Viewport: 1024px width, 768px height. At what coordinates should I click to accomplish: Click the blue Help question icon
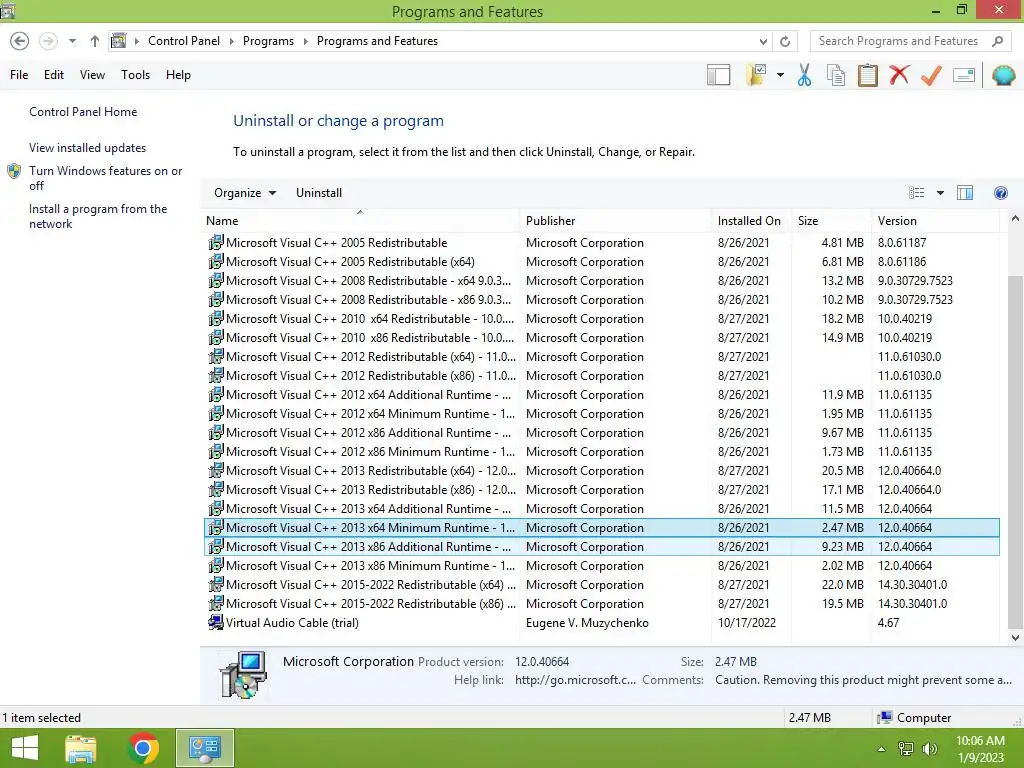(x=1000, y=193)
